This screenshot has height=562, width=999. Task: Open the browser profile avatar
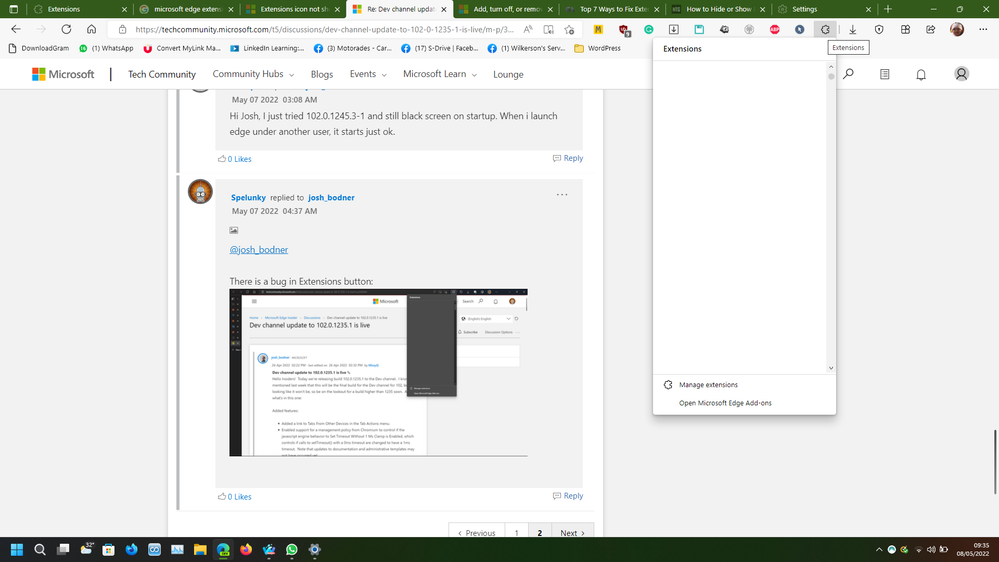click(x=957, y=29)
